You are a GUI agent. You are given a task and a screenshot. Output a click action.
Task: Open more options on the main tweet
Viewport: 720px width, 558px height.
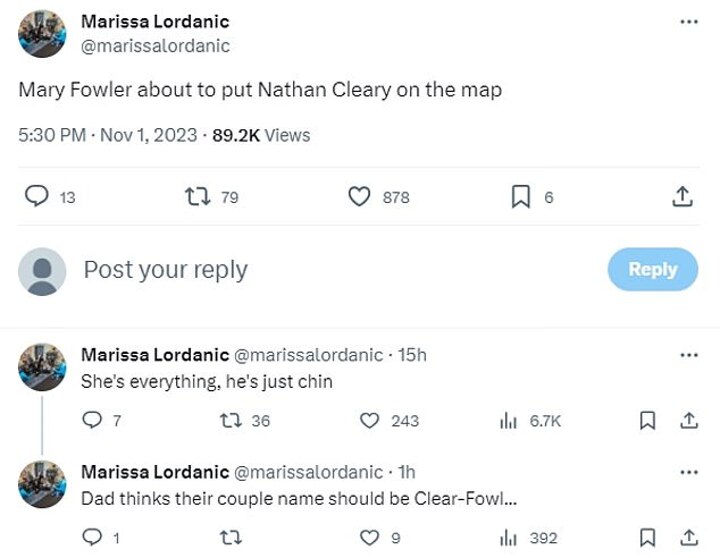click(x=688, y=22)
